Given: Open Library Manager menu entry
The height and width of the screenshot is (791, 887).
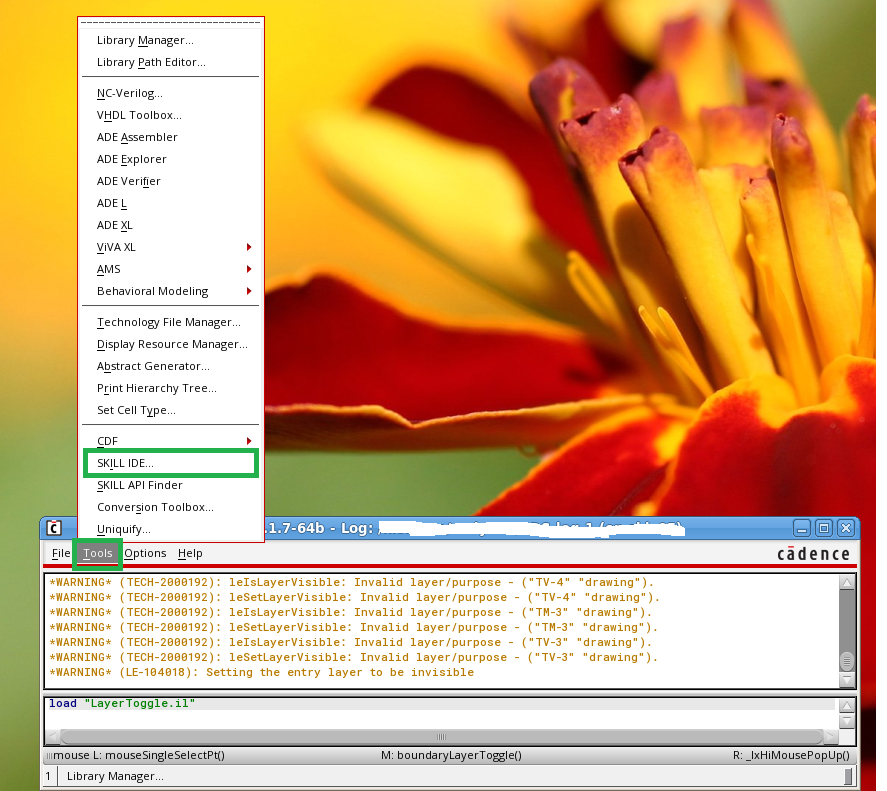Looking at the screenshot, I should (x=145, y=40).
